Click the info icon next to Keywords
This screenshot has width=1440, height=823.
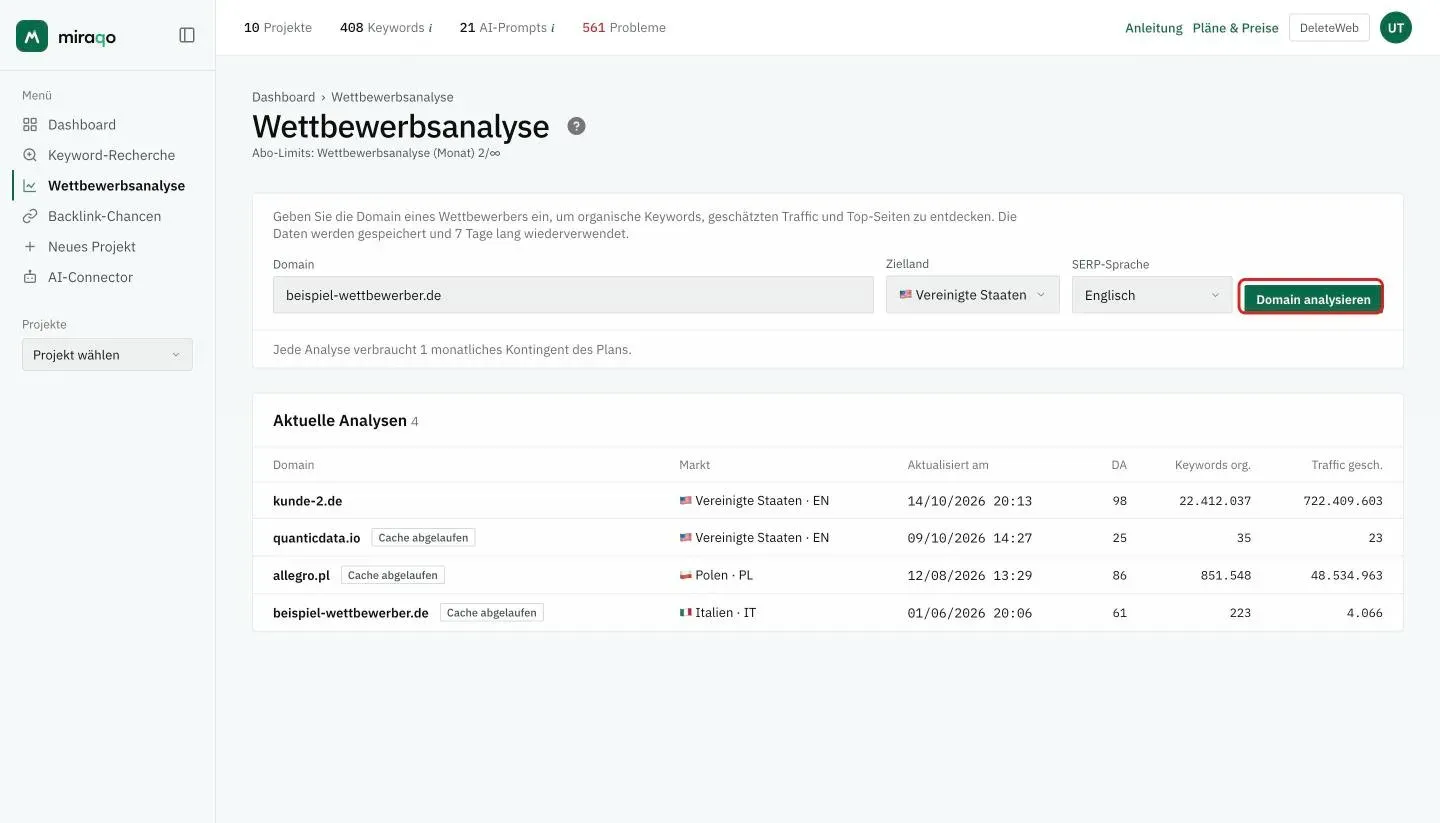(x=430, y=28)
